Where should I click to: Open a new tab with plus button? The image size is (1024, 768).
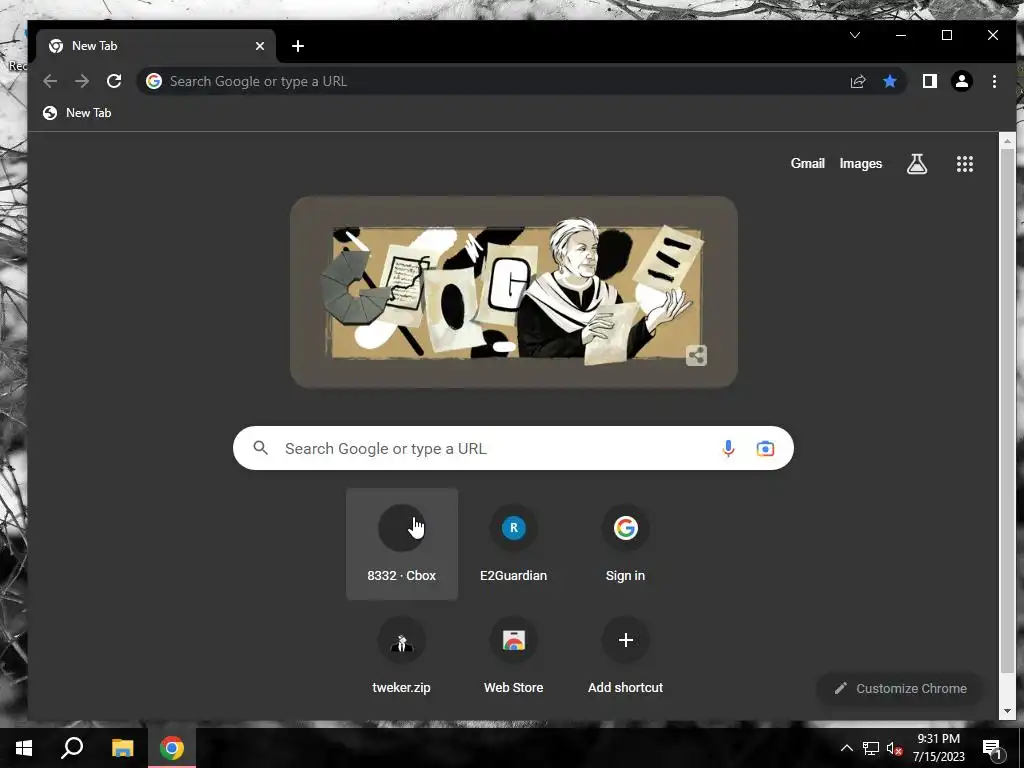[298, 46]
